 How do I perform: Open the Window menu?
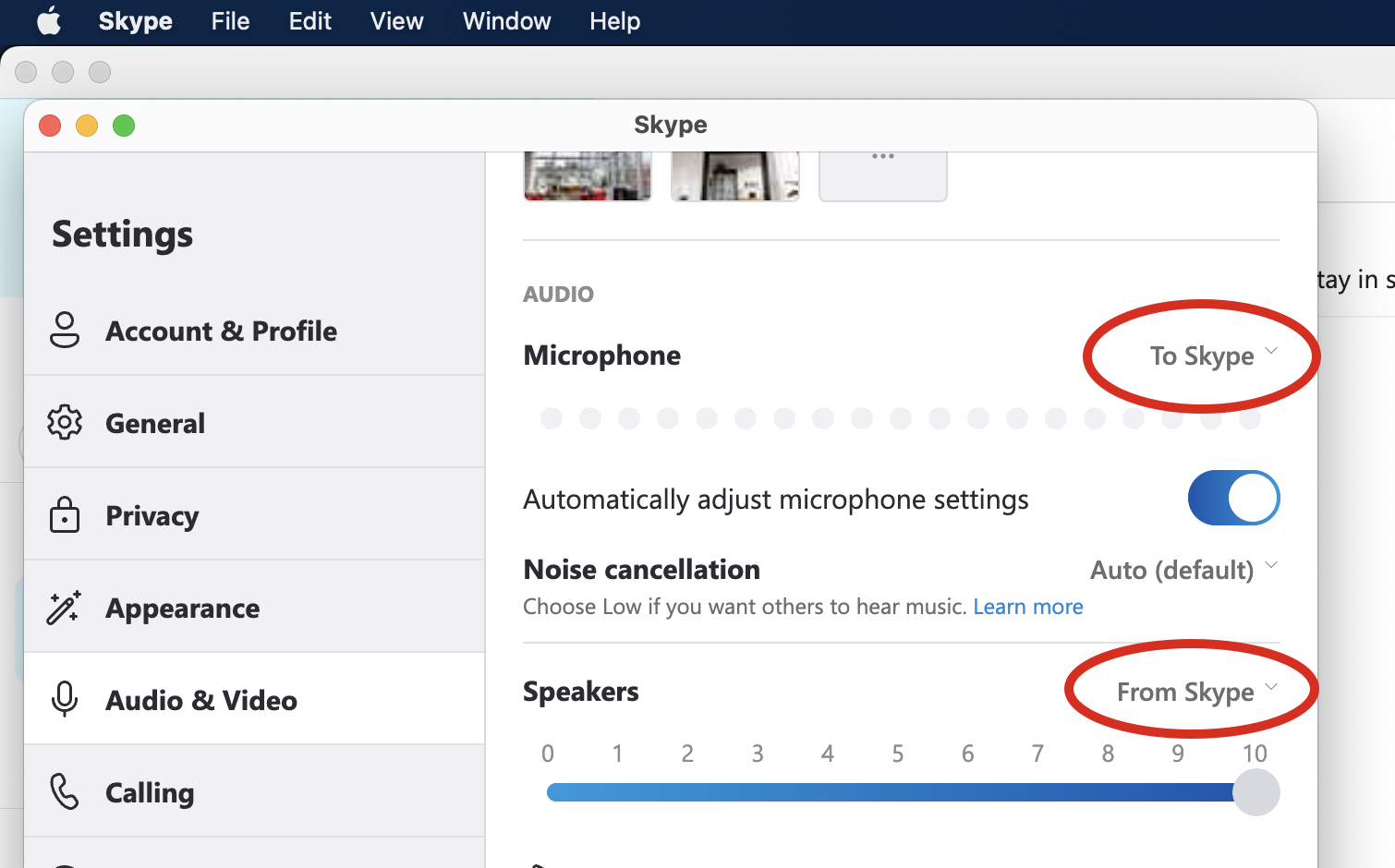pyautogui.click(x=506, y=21)
